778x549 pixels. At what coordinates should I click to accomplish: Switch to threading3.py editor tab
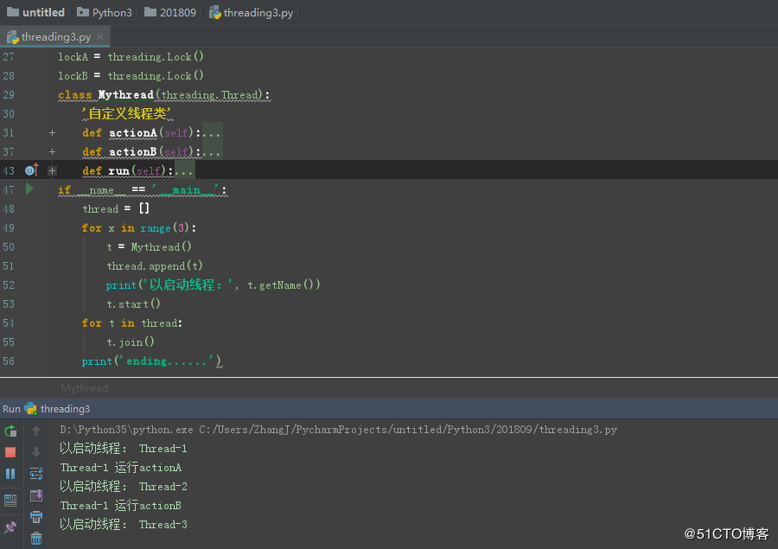coord(56,37)
